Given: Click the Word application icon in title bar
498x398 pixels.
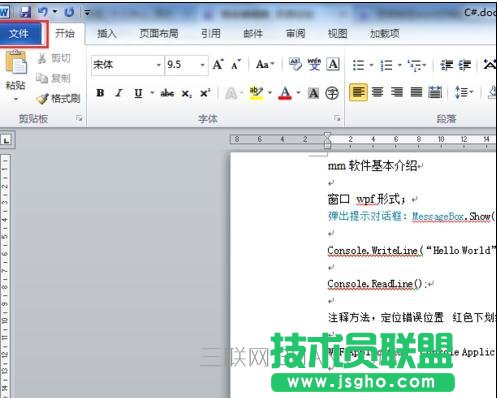Looking at the screenshot, I should tap(5, 13).
